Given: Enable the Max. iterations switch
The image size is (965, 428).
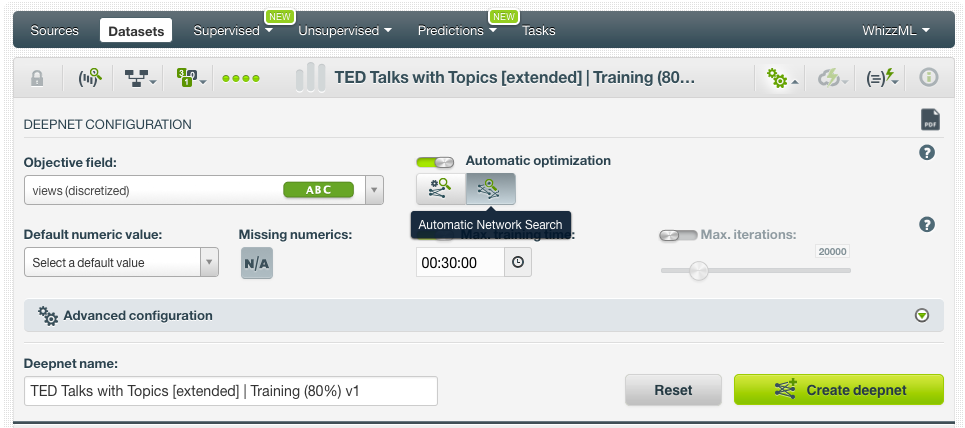Looking at the screenshot, I should click(677, 235).
